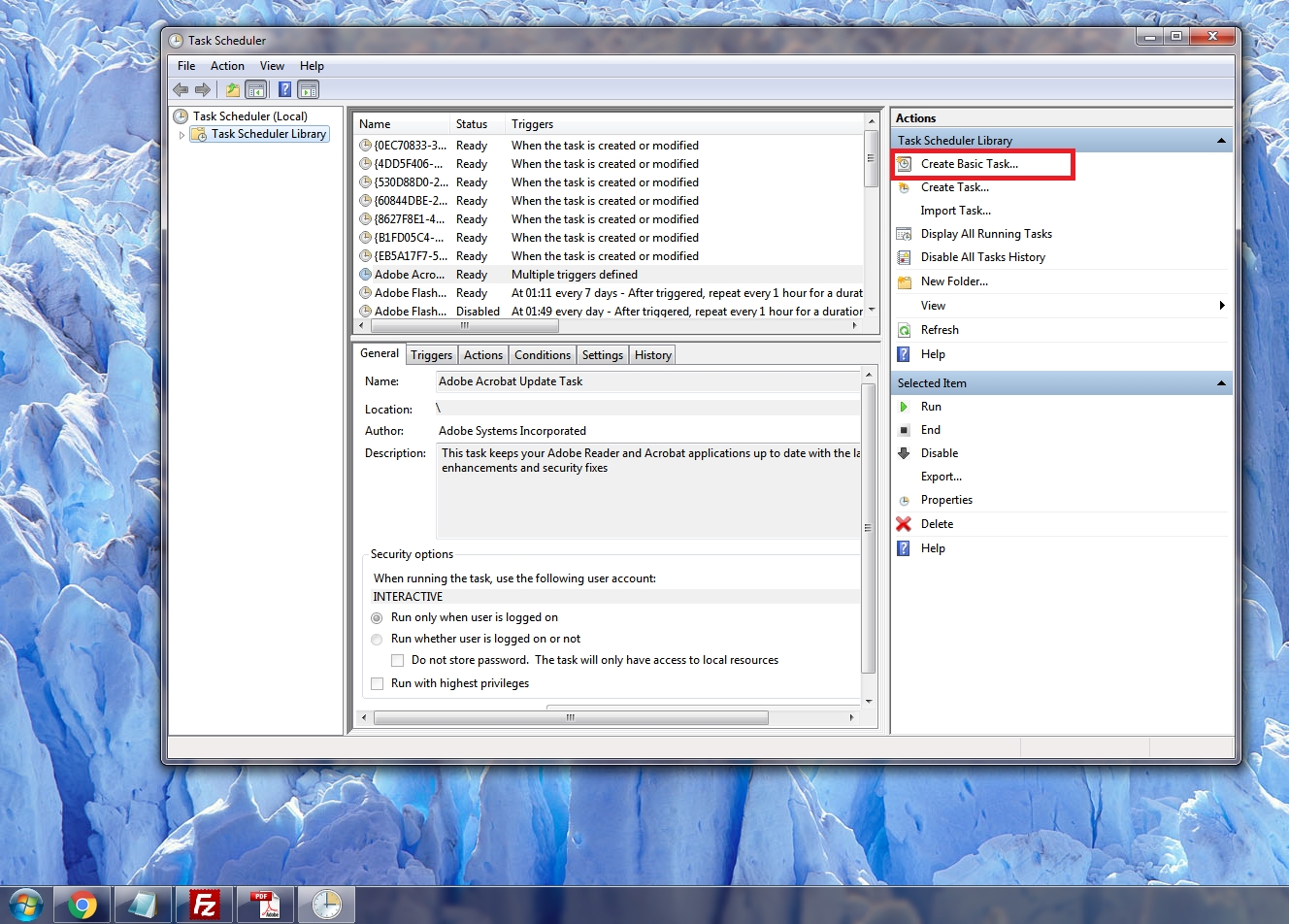Screen dimensions: 1289x924
Task: Open the Action menu
Action: coord(227,66)
